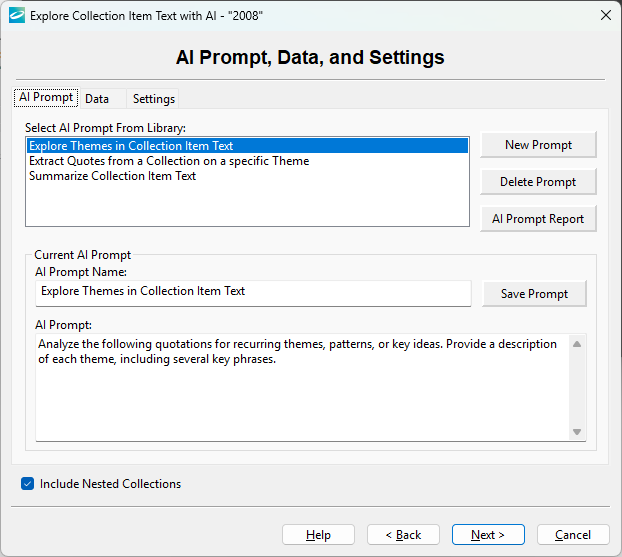Image resolution: width=622 pixels, height=557 pixels.
Task: Click the New Prompt button
Action: click(x=538, y=145)
